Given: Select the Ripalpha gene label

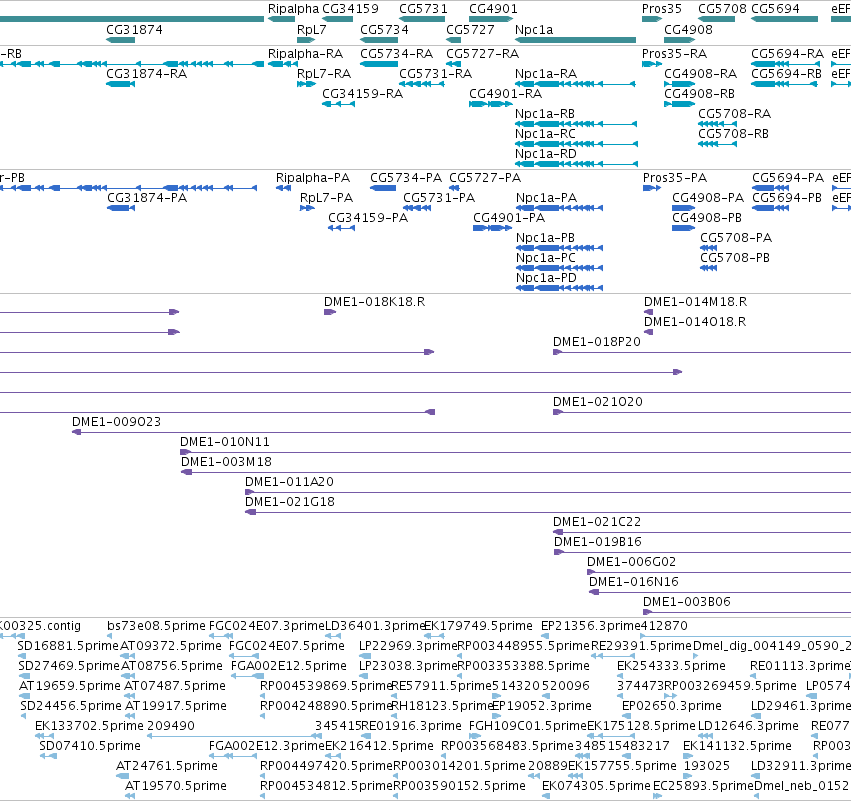Looking at the screenshot, I should [x=293, y=9].
